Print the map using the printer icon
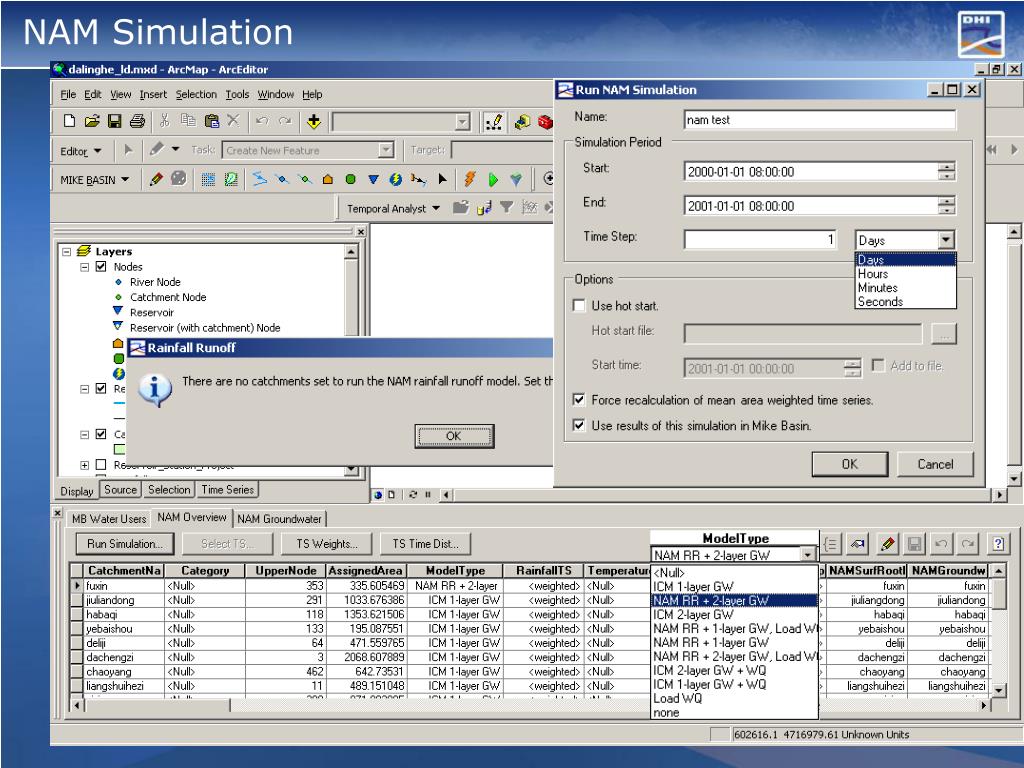Viewport: 1024px width, 768px height. click(x=137, y=121)
